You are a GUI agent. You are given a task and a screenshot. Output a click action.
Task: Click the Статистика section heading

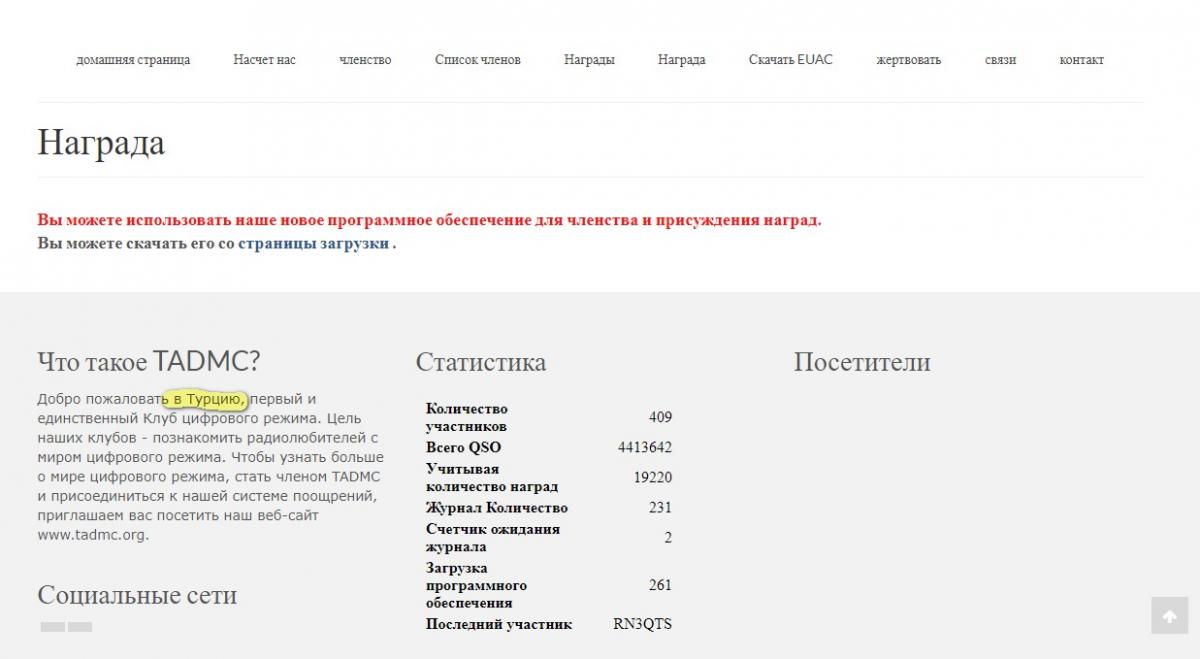point(481,362)
